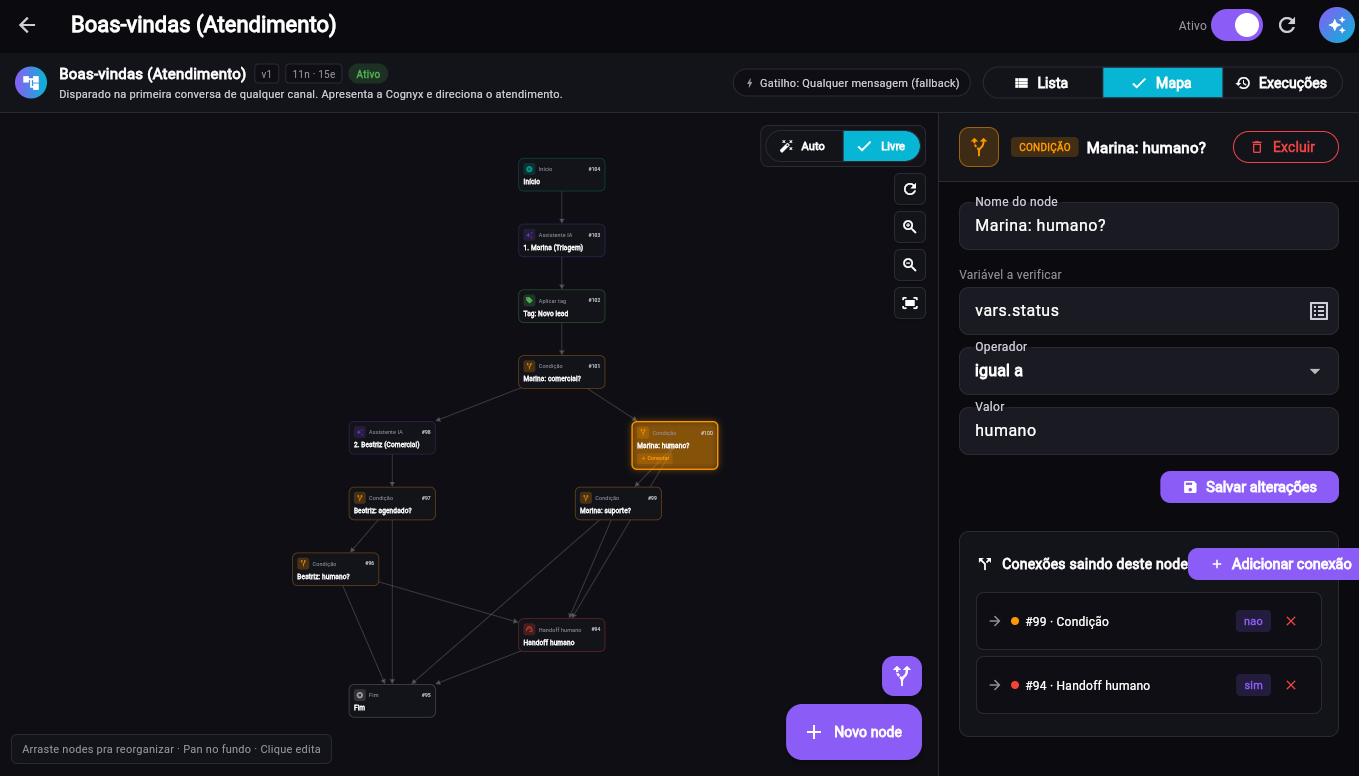Reset the map layout with refresh icon

pyautogui.click(x=910, y=189)
